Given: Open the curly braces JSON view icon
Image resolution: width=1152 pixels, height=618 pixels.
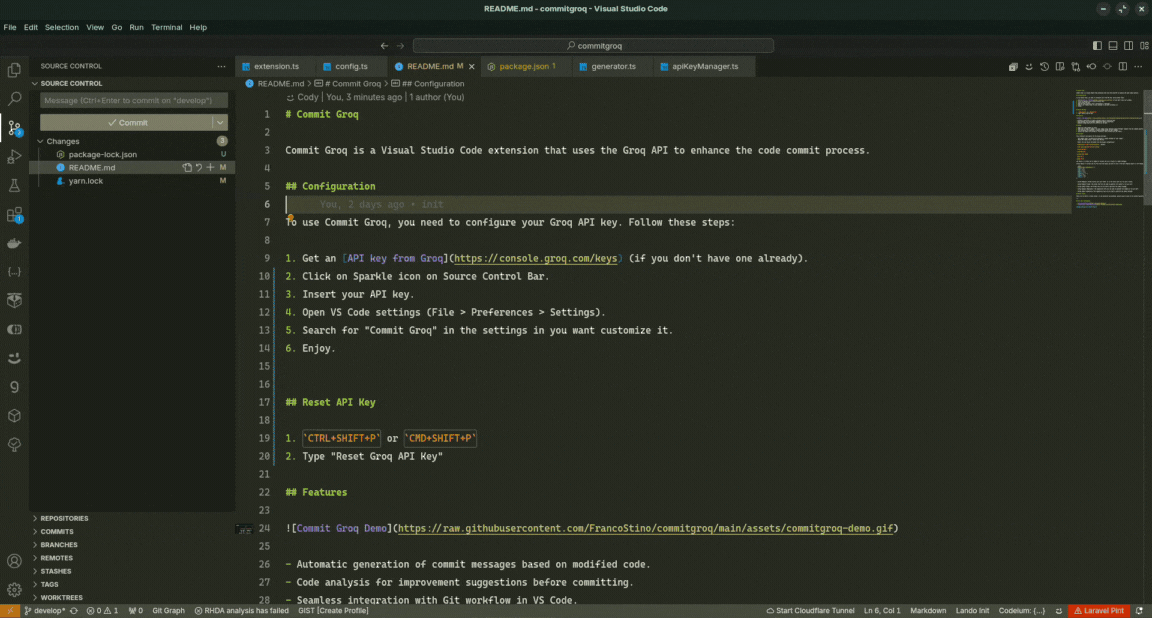Looking at the screenshot, I should pos(14,272).
